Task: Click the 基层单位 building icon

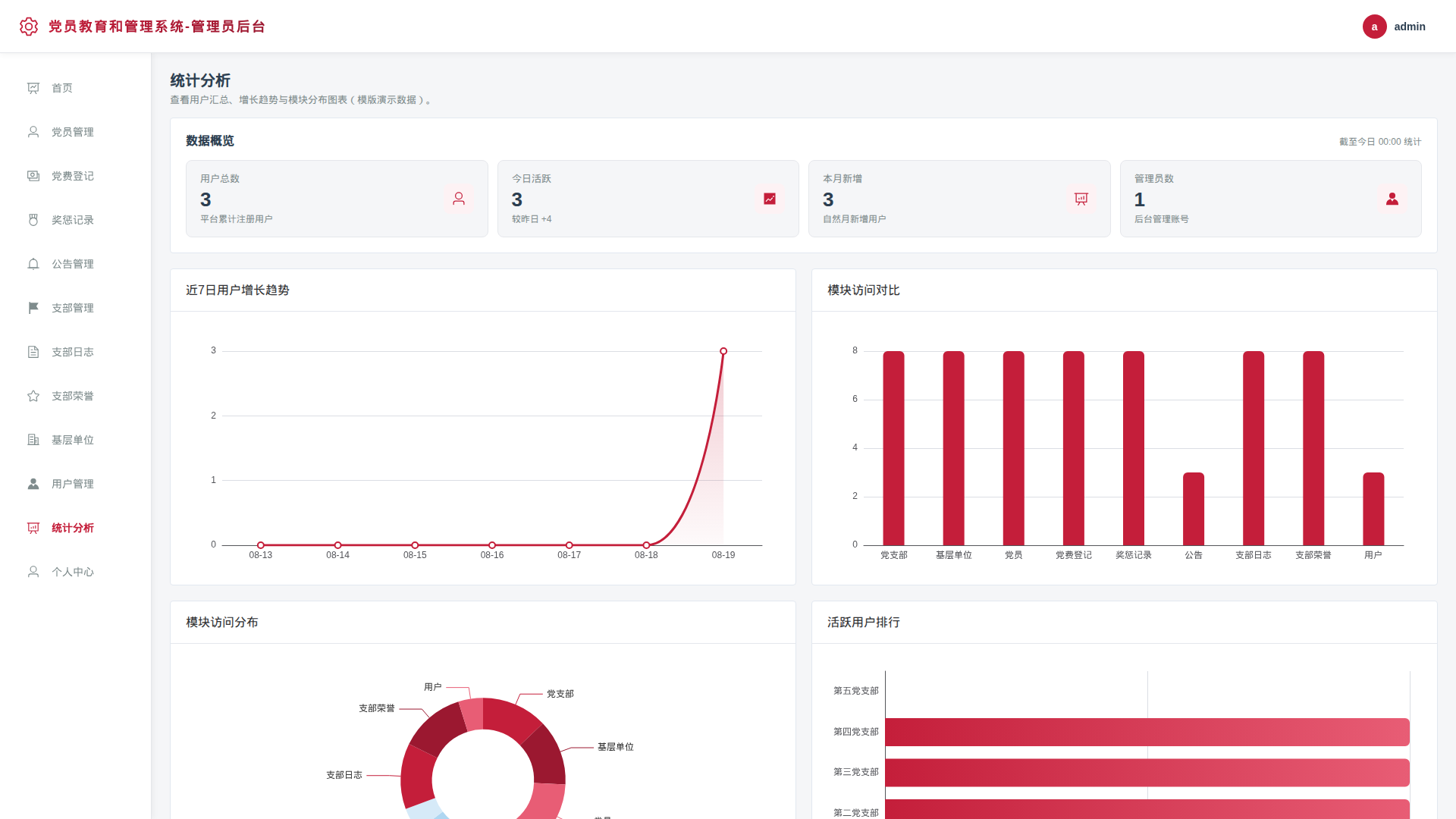Action: 33,440
